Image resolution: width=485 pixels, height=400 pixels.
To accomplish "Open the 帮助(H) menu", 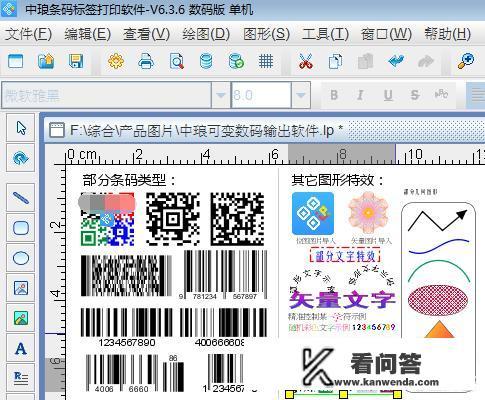I will [447, 34].
